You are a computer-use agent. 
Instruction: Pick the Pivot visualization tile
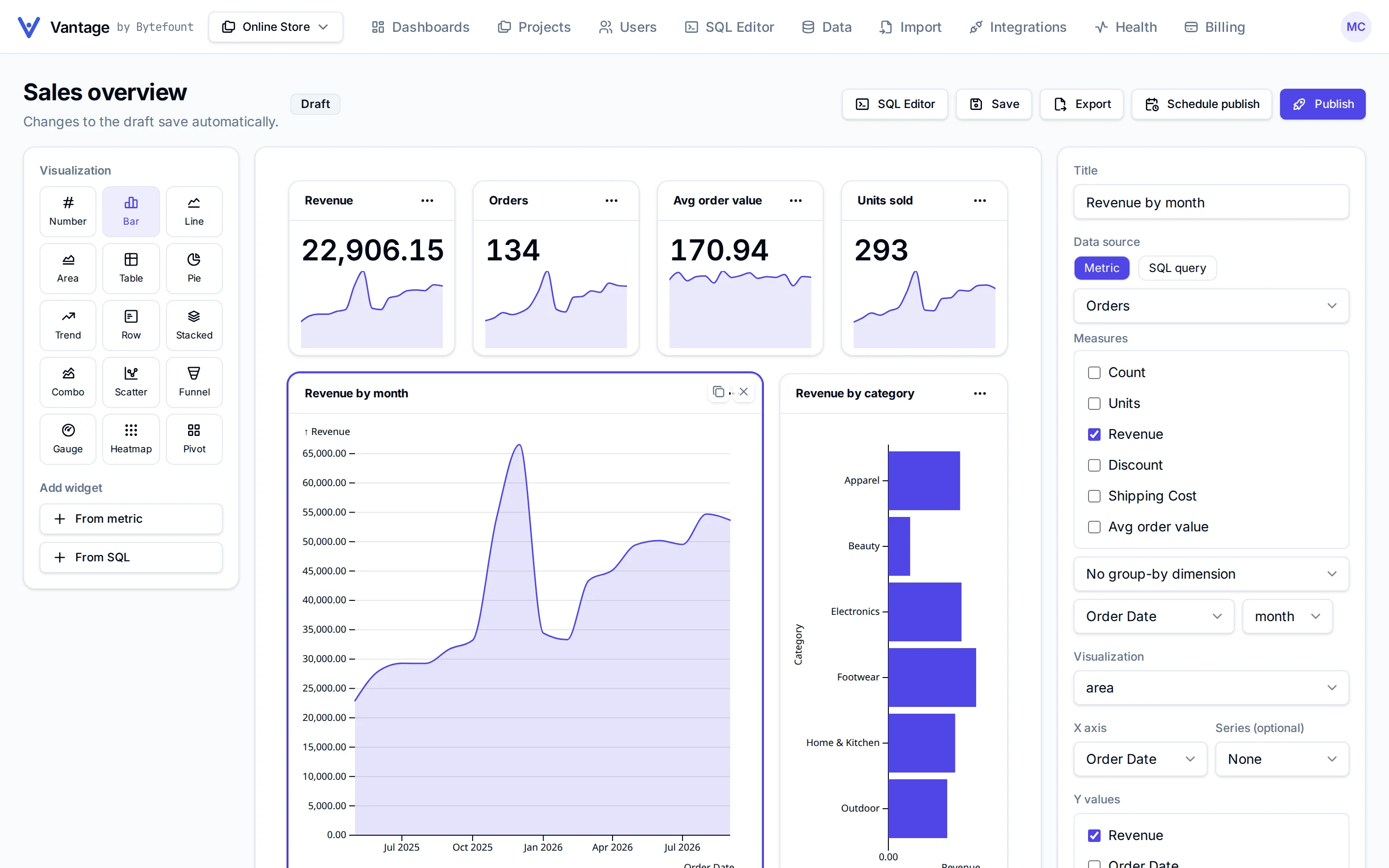point(194,439)
